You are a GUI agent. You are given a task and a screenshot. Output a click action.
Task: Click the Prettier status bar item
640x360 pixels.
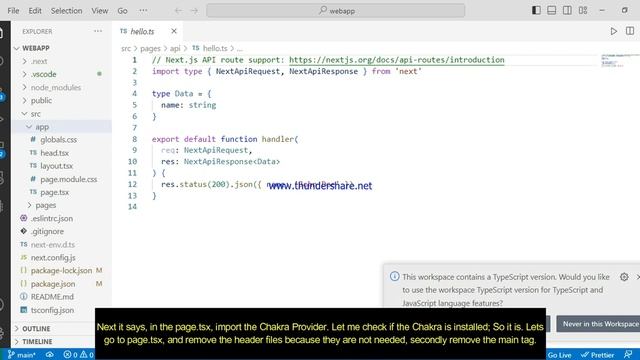click(598, 355)
